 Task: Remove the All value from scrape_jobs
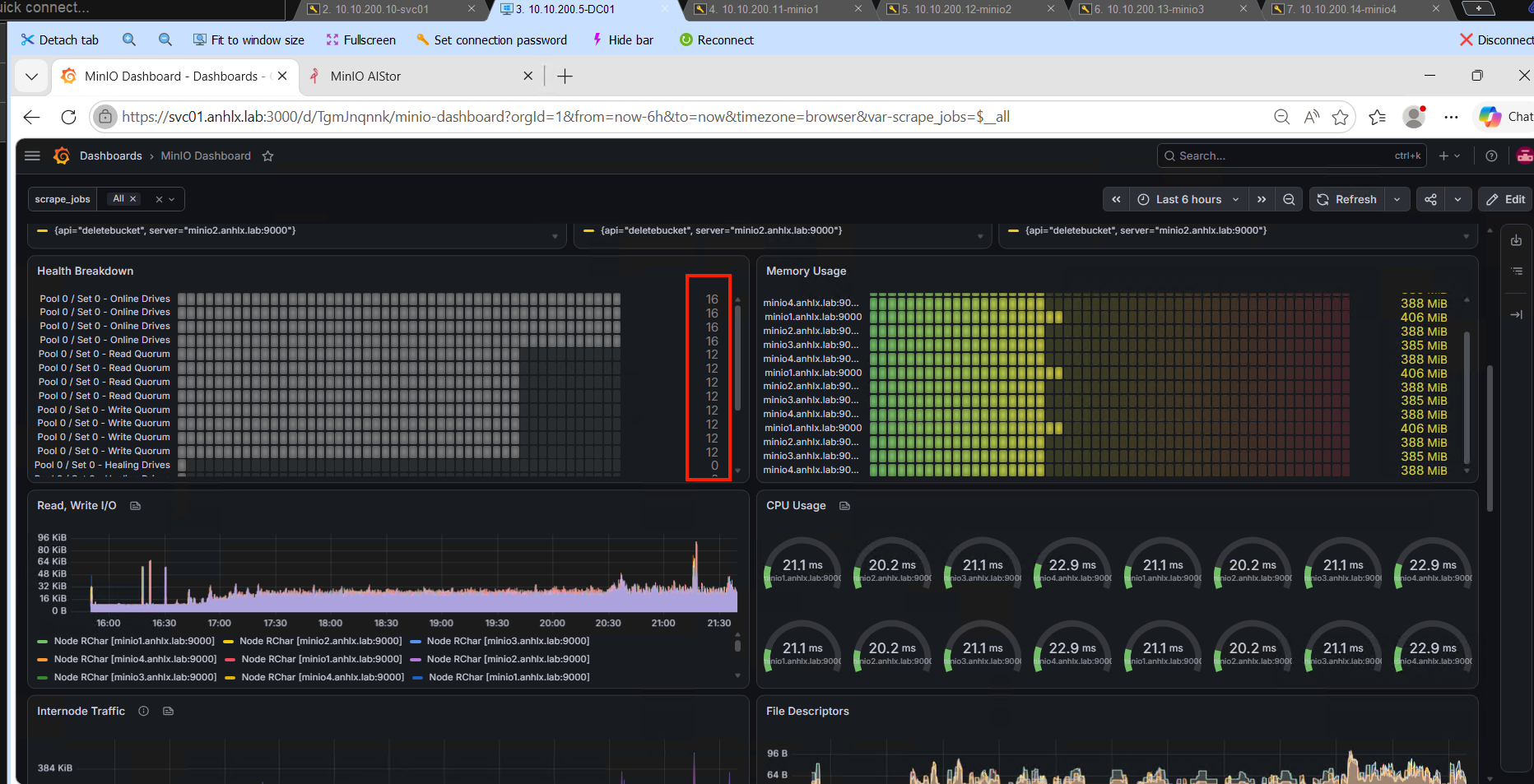(133, 199)
